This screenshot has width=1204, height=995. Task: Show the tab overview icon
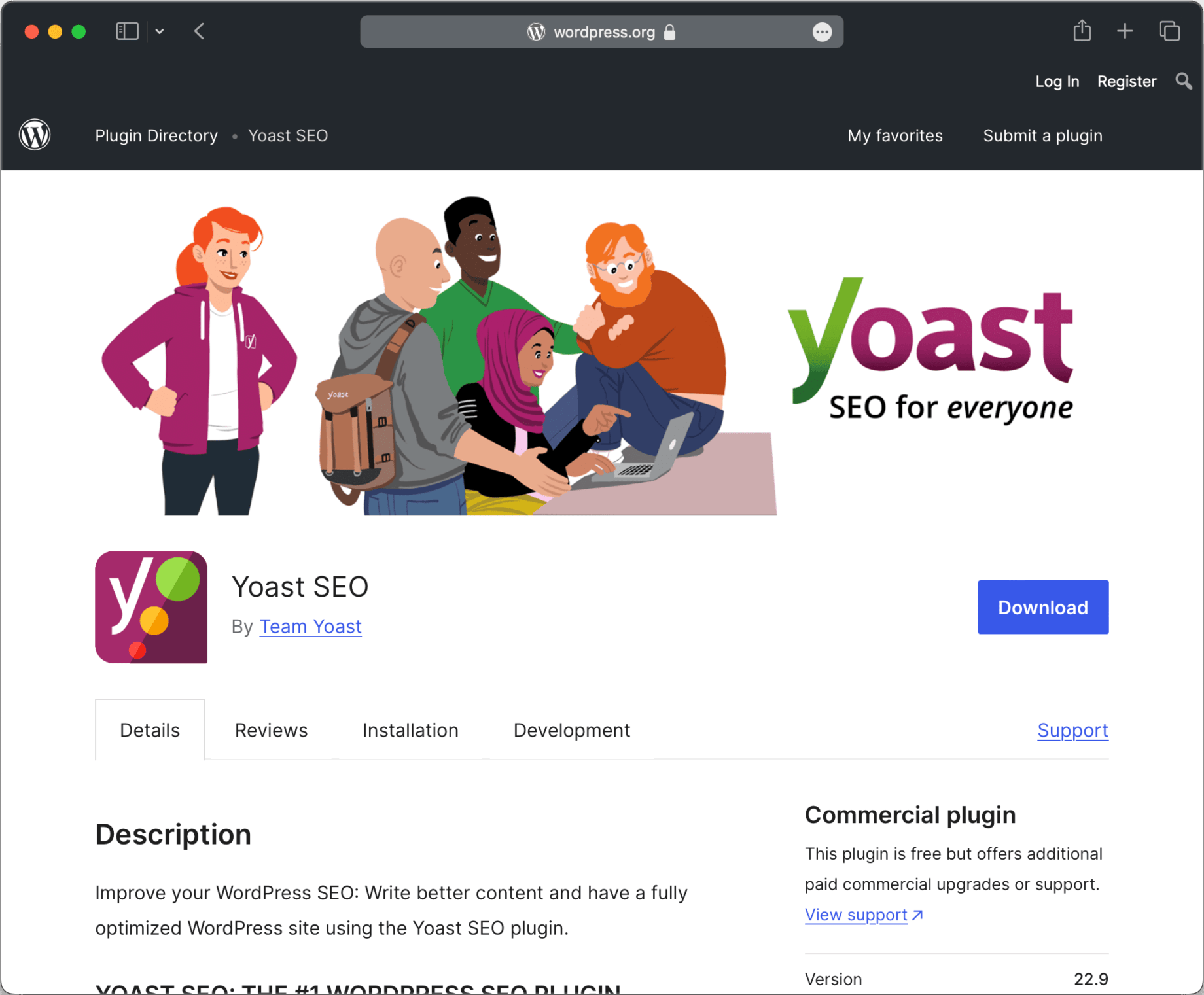pyautogui.click(x=1169, y=31)
